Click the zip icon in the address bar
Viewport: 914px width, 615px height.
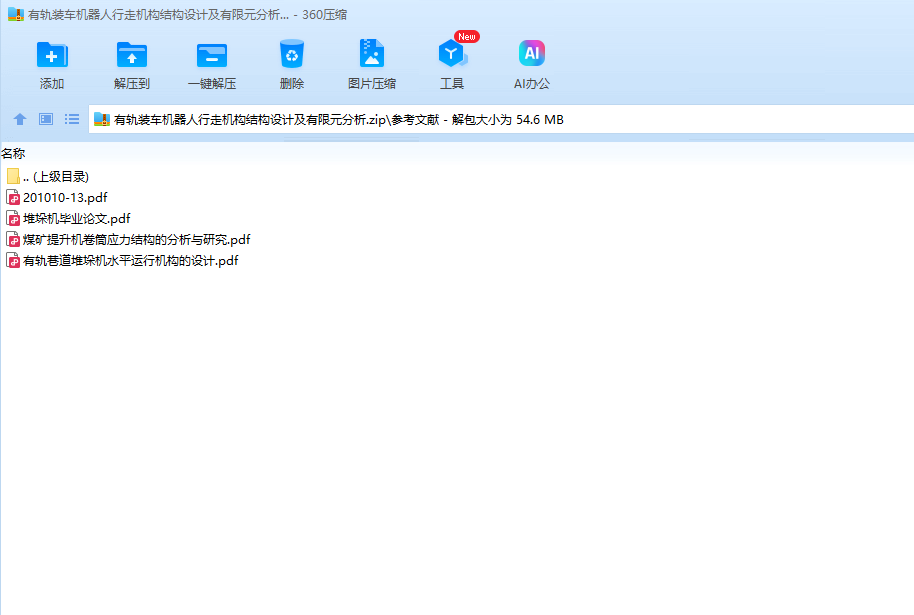pos(102,120)
